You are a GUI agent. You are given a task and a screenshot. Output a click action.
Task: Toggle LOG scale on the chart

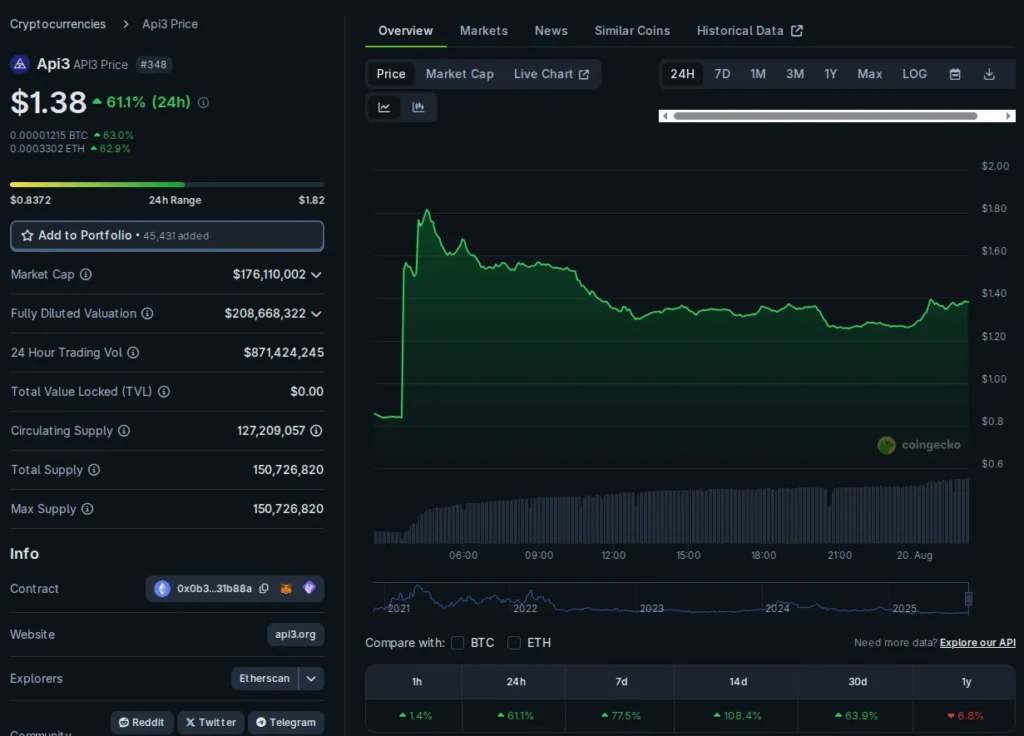tap(914, 74)
